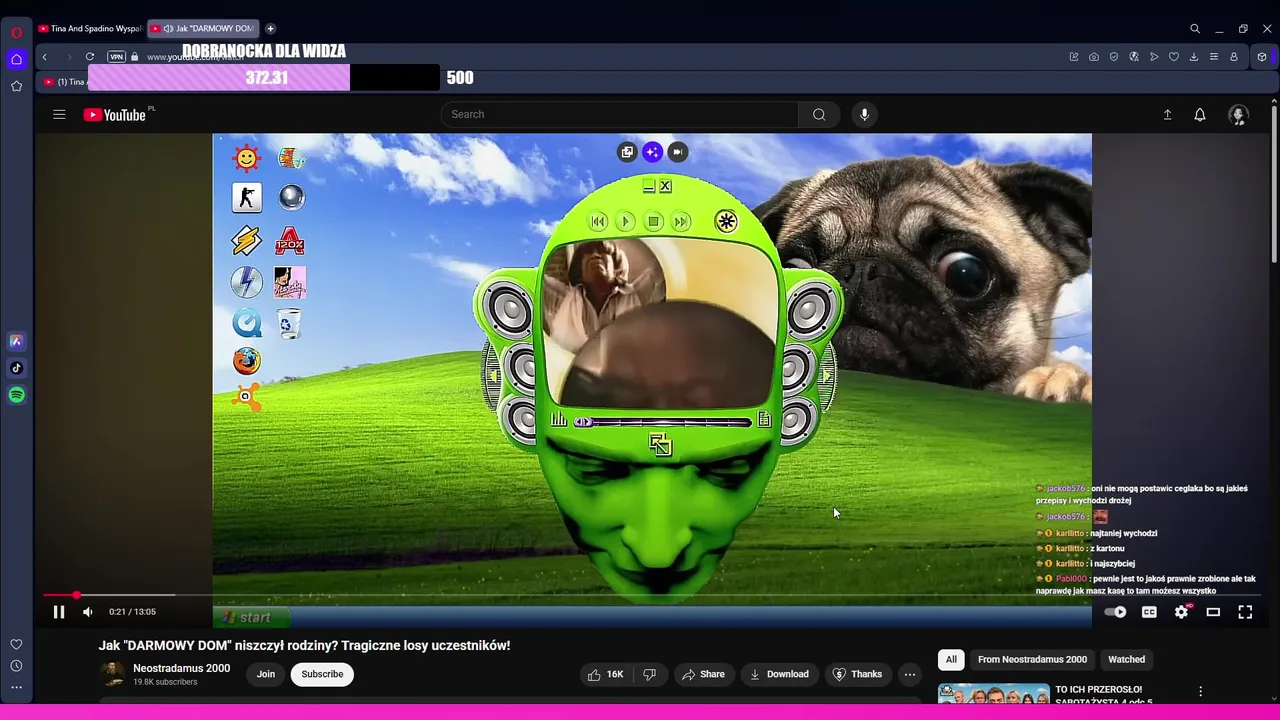This screenshot has height=720, width=1280.
Task: Open Easy Setup sliders icon
Action: [x=1214, y=57]
